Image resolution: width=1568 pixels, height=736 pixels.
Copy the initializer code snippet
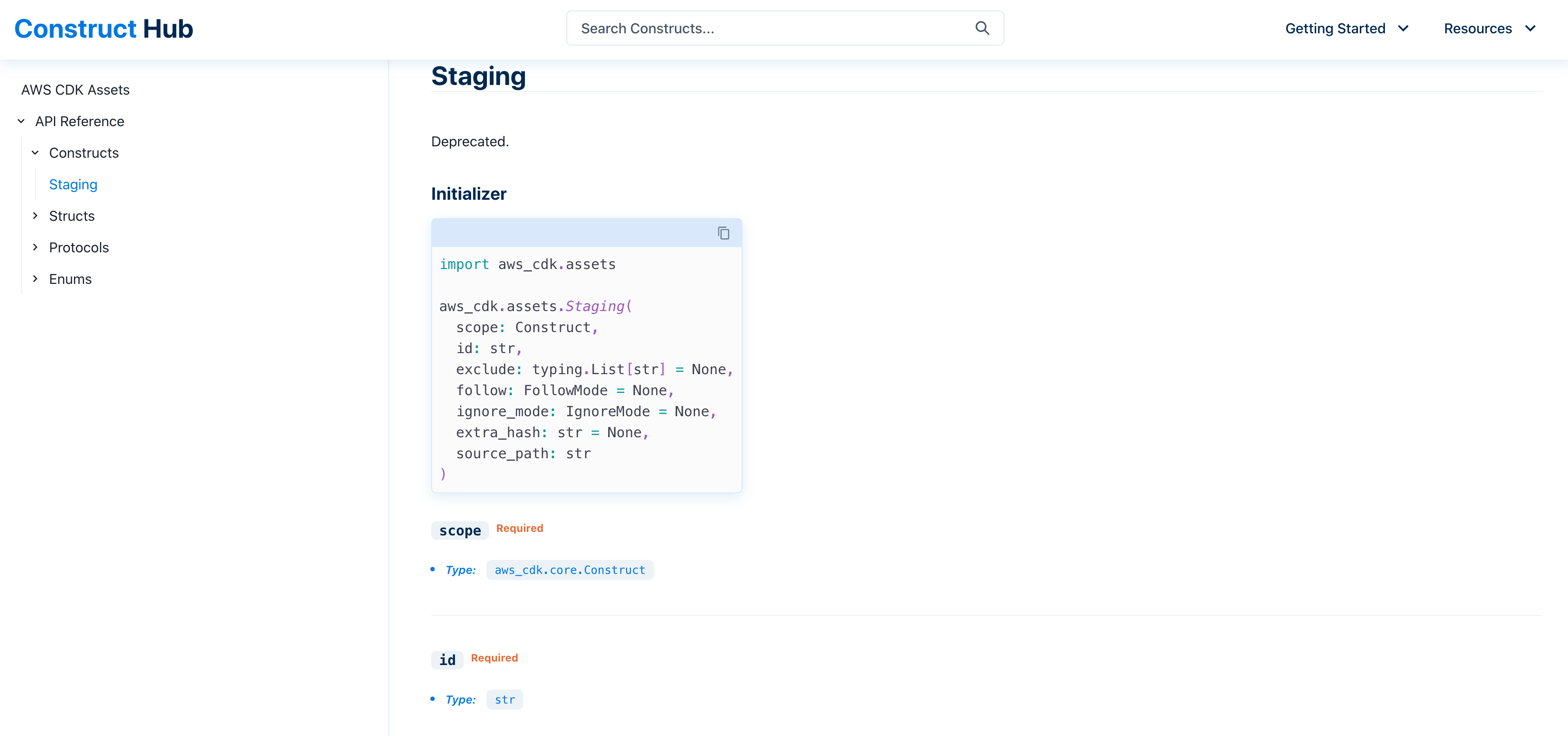(x=724, y=232)
